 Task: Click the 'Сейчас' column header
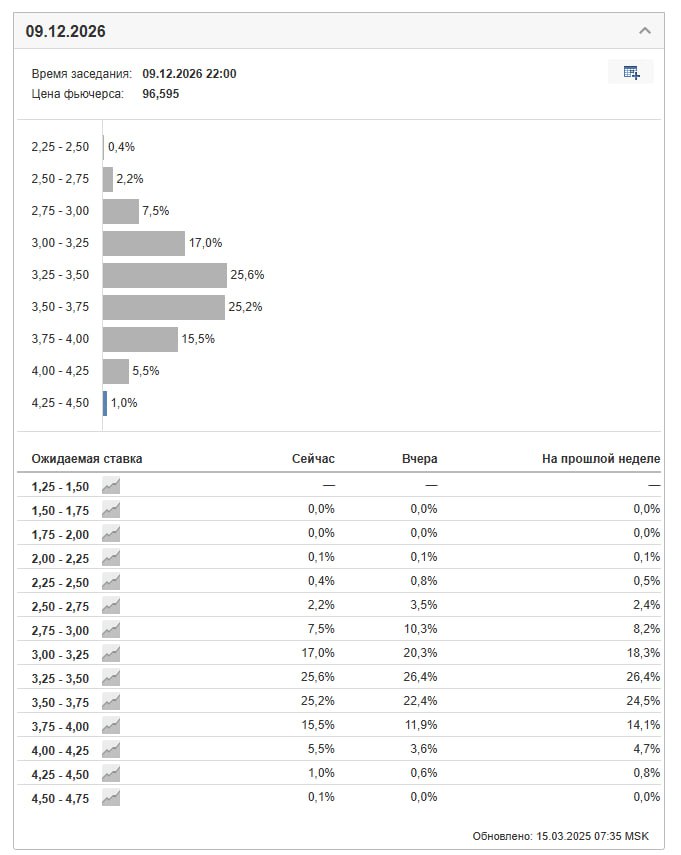[x=313, y=459]
